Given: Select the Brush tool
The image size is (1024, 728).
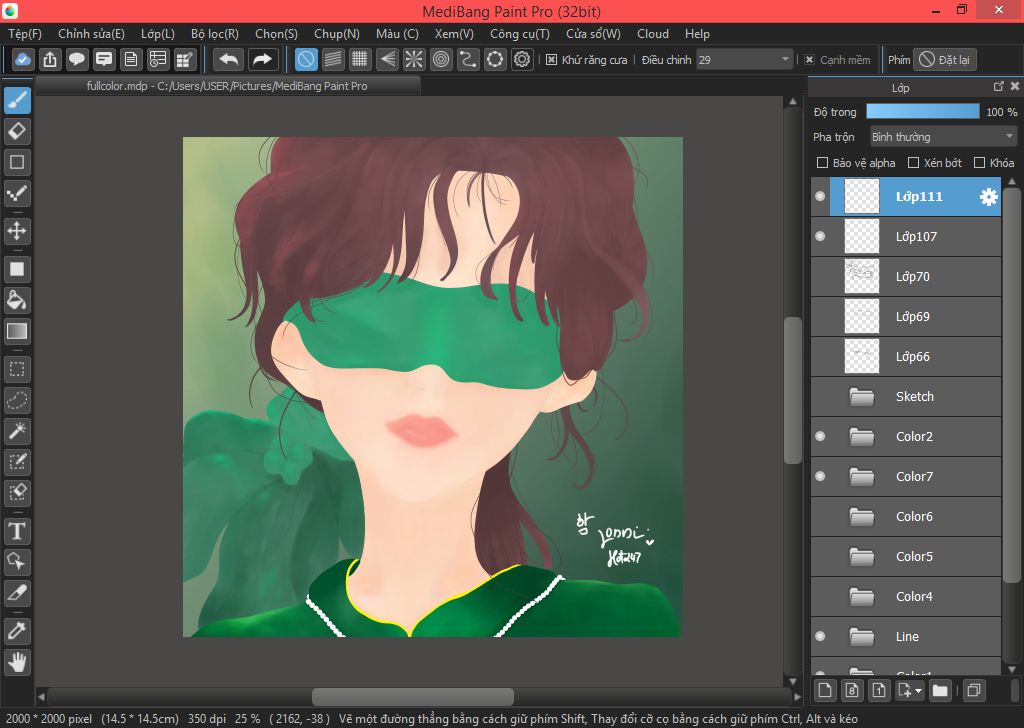Looking at the screenshot, I should 17,101.
